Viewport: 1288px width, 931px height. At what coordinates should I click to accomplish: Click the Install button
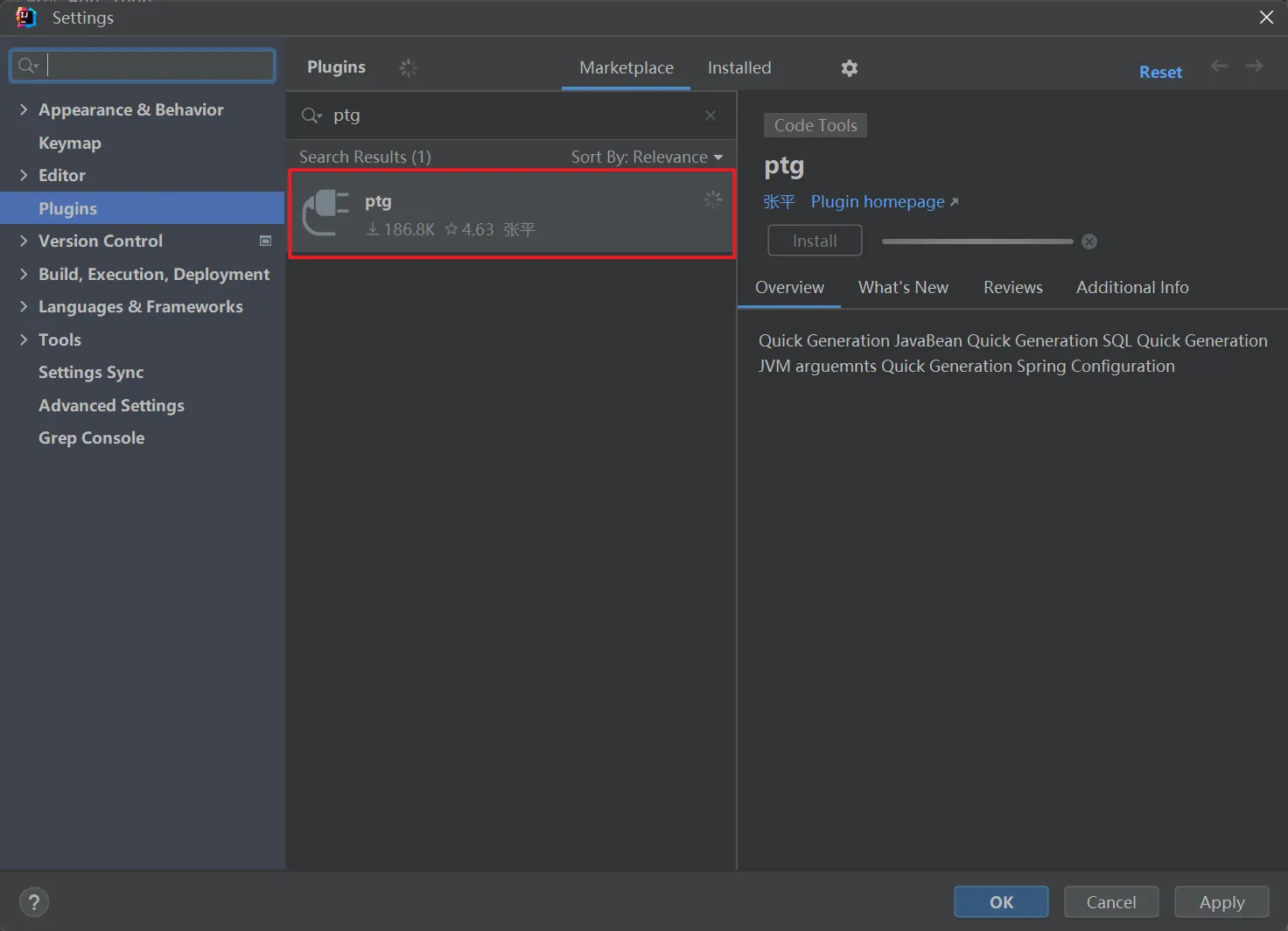(x=815, y=241)
